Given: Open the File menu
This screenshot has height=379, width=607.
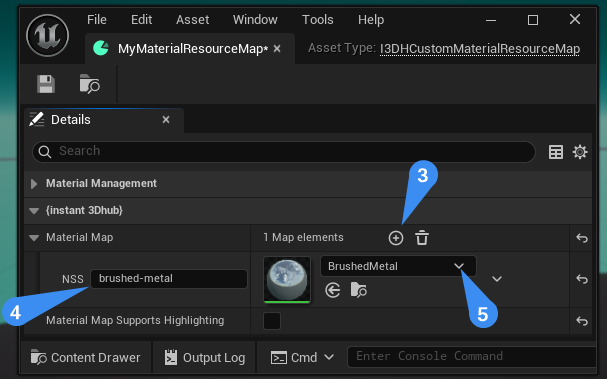Looking at the screenshot, I should coord(96,19).
